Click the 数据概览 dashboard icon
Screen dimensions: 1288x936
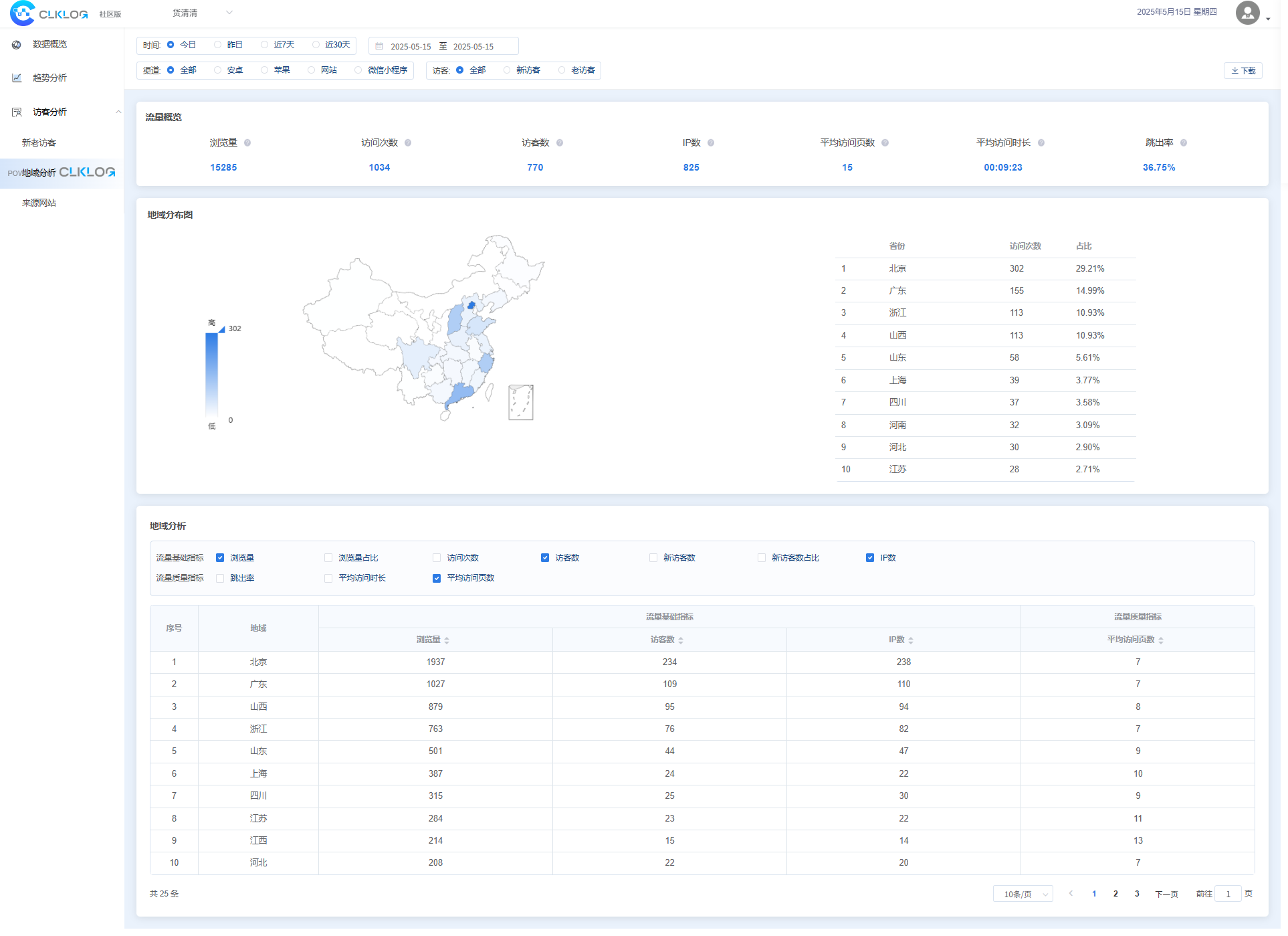tap(17, 45)
